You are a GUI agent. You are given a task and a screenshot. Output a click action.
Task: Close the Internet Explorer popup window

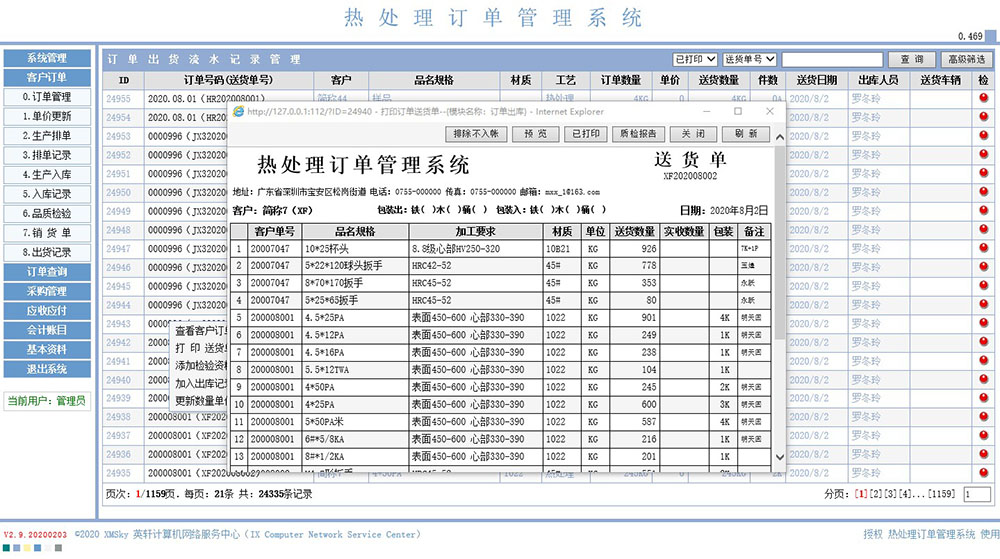click(770, 111)
